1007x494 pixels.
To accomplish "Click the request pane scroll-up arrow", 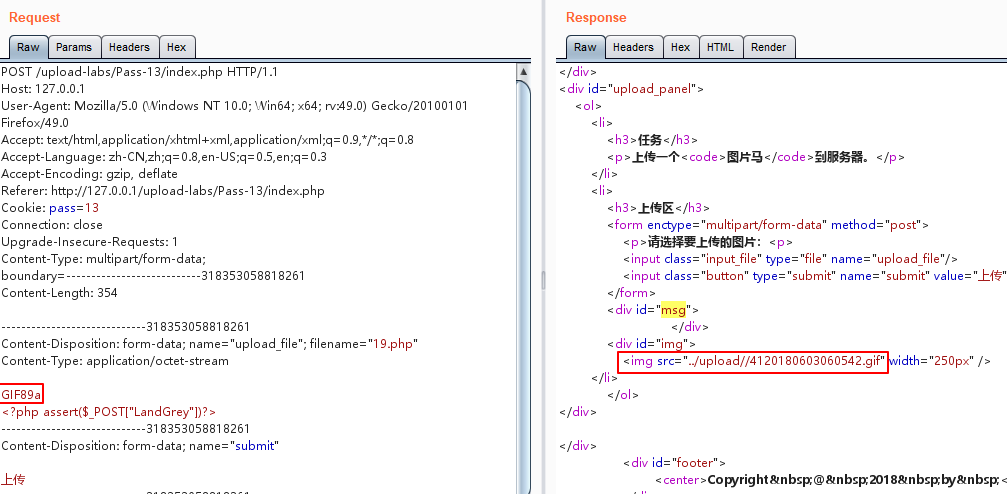I will pyautogui.click(x=524, y=71).
